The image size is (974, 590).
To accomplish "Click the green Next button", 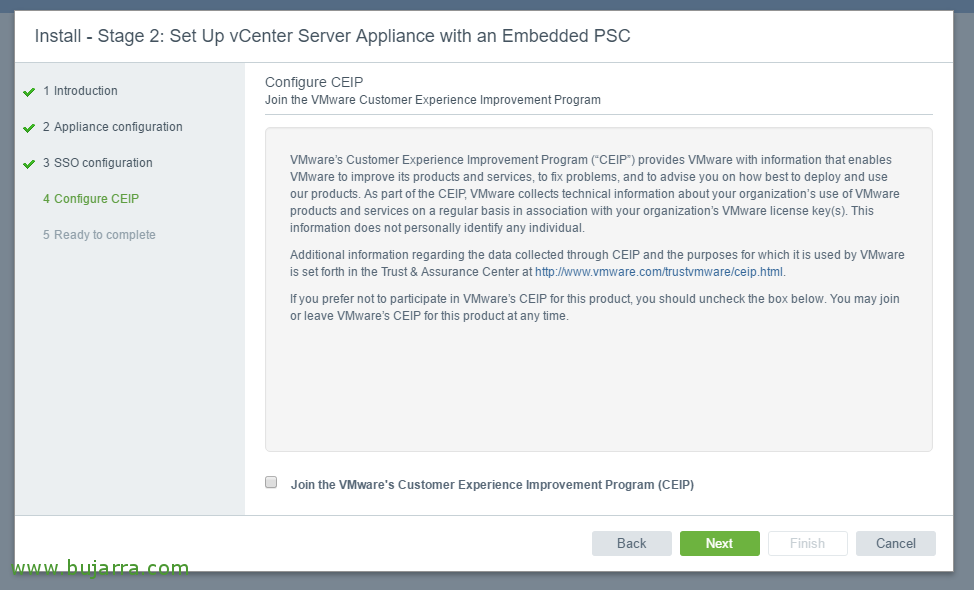I will [x=719, y=543].
